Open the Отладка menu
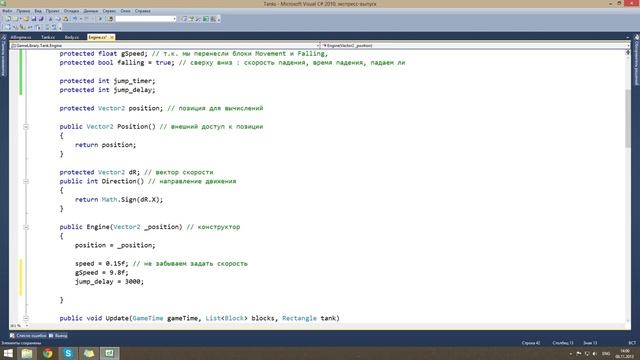 pos(71,11)
